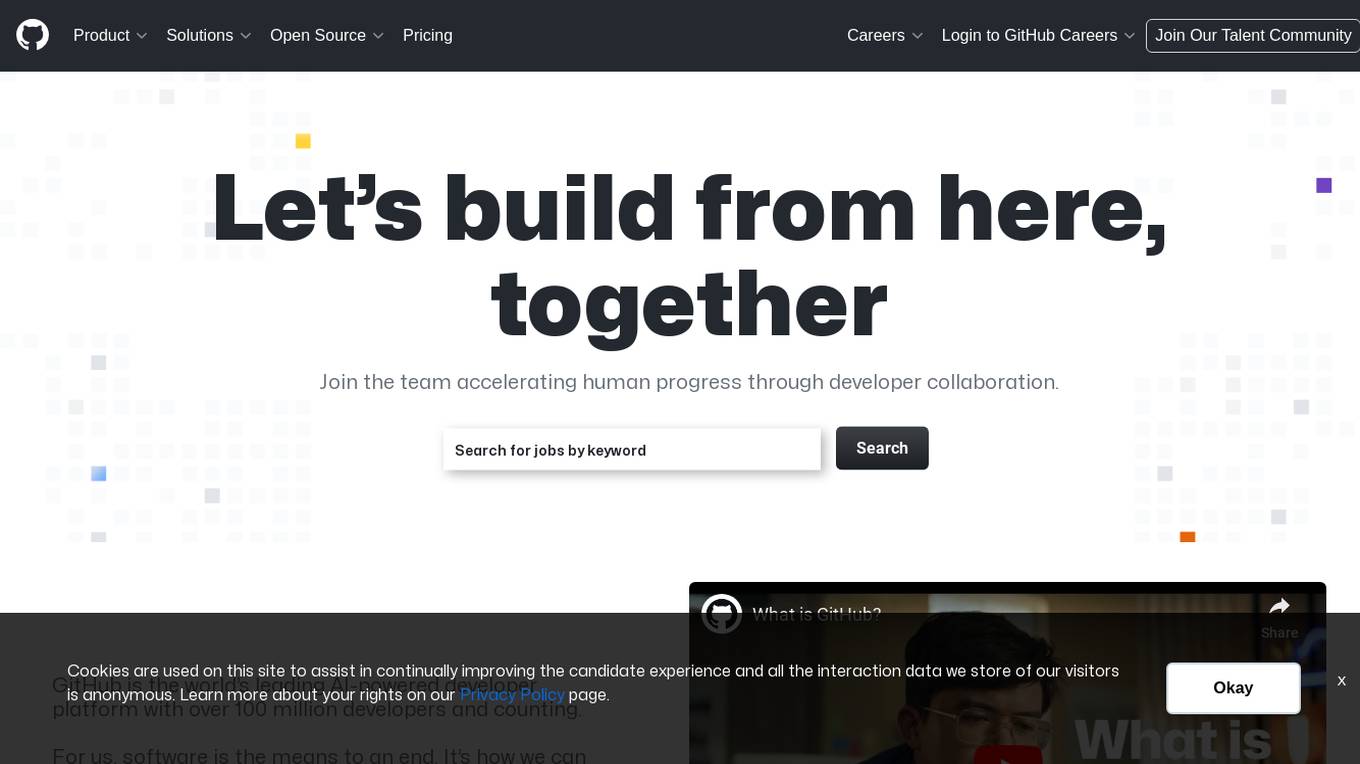Dismiss the cookie banner with the x
This screenshot has width=1360, height=764.
(x=1341, y=681)
